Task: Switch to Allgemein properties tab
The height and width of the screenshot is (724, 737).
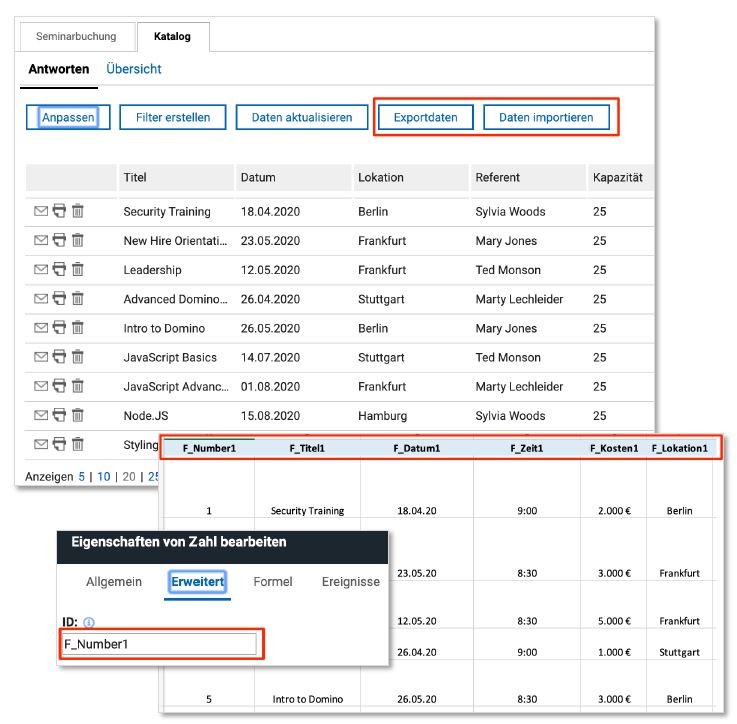Action: pos(114,582)
